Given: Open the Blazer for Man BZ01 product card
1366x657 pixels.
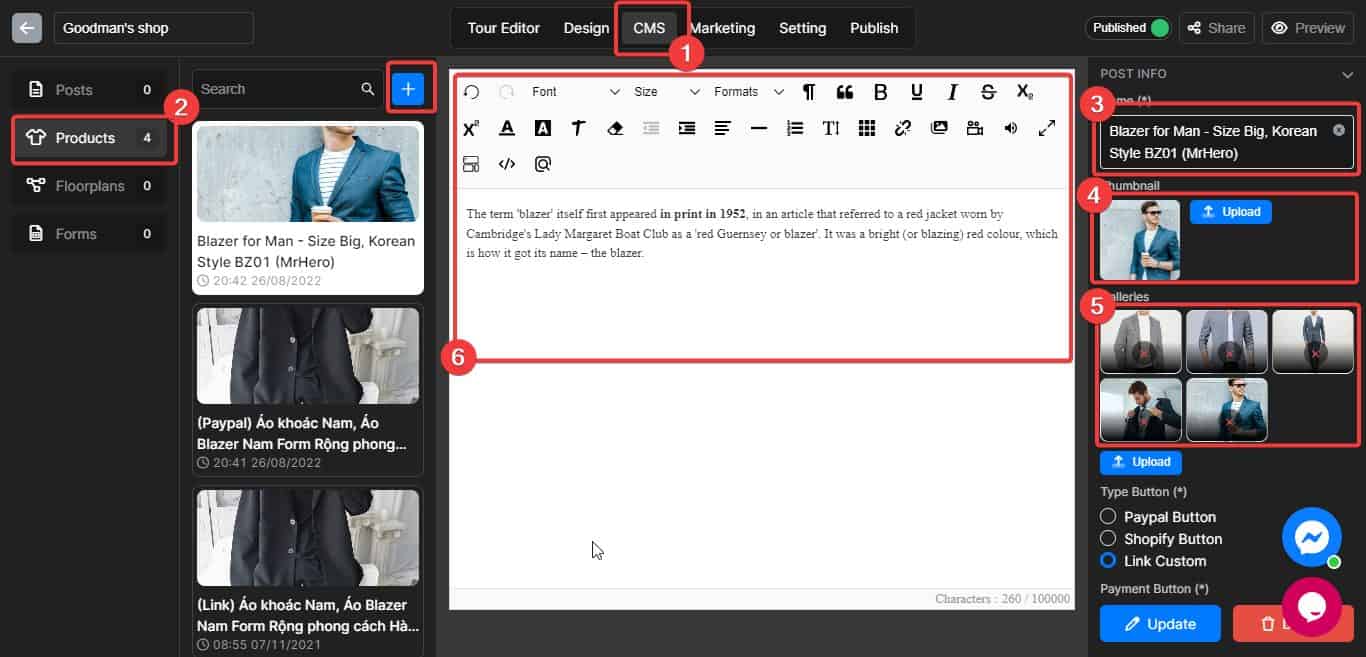Looking at the screenshot, I should point(308,208).
